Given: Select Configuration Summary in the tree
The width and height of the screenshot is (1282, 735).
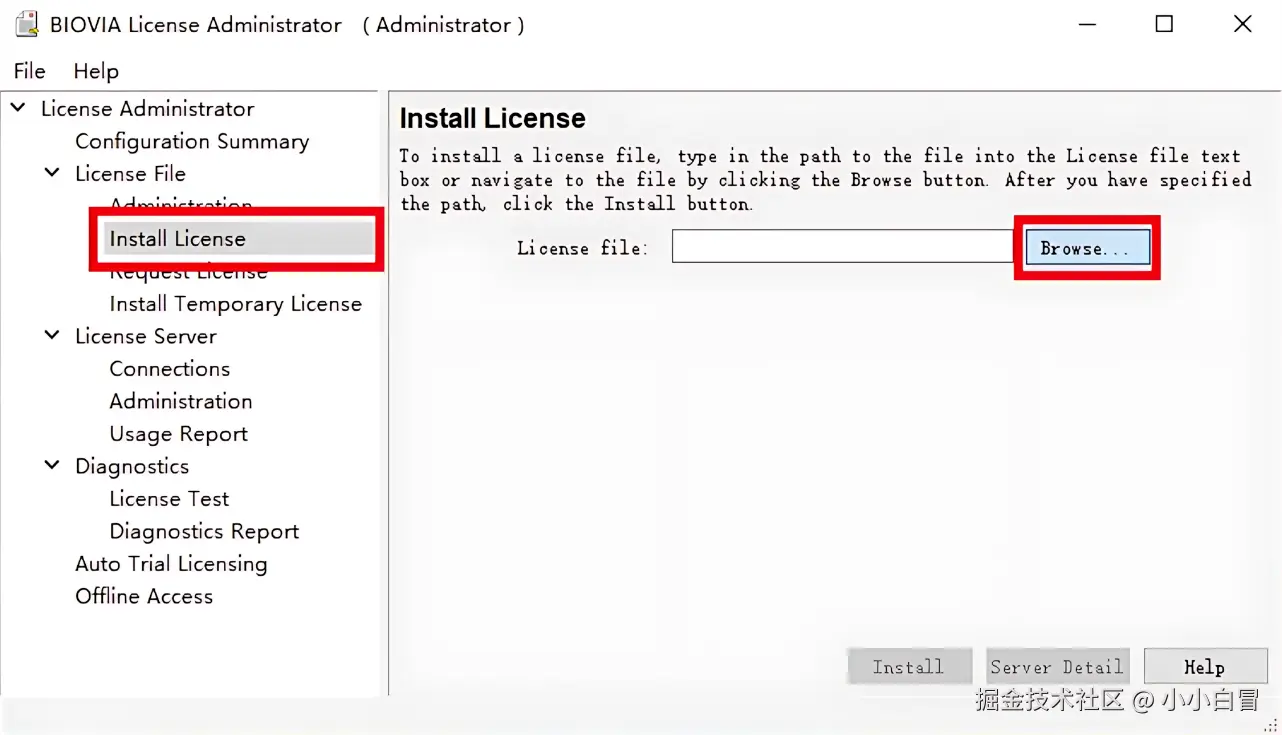Looking at the screenshot, I should (x=192, y=141).
